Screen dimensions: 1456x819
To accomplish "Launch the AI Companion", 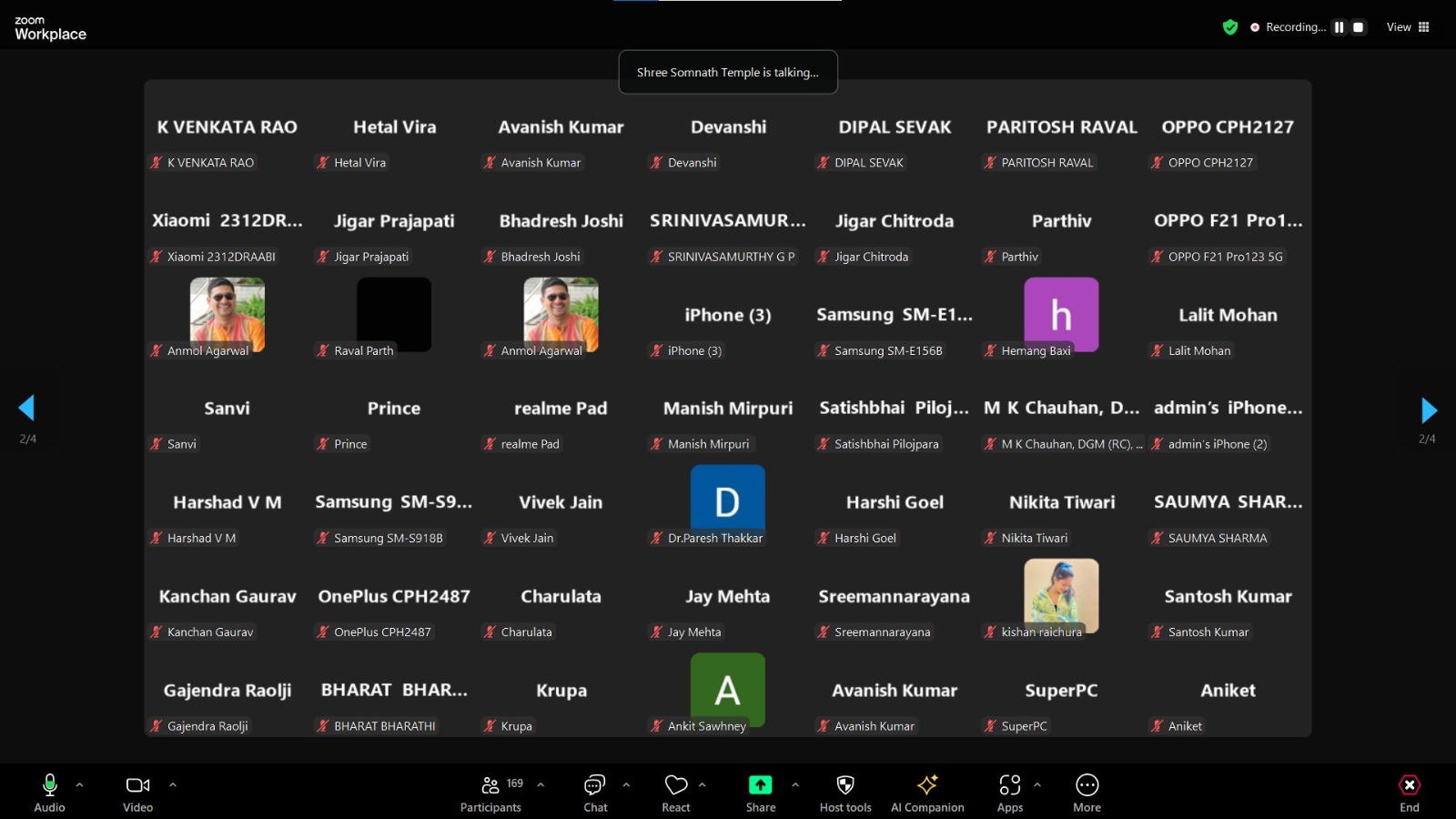I will point(926,792).
